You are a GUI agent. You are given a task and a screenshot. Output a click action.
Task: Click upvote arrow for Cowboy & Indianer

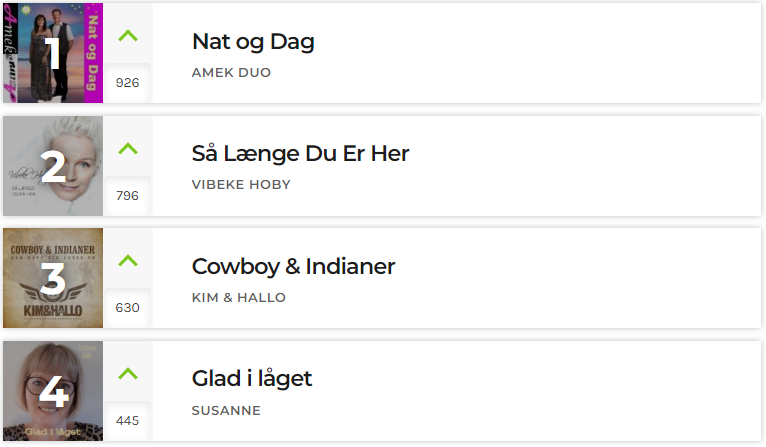(x=128, y=261)
